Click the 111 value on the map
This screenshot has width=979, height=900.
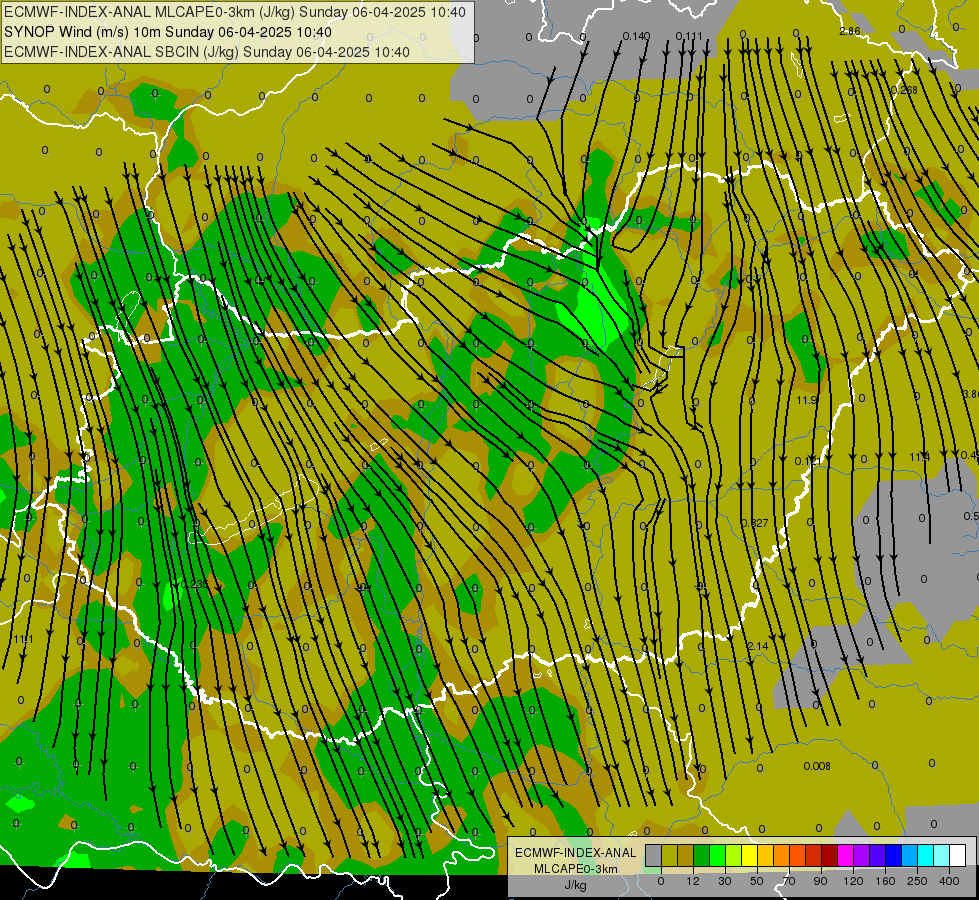pos(23,640)
